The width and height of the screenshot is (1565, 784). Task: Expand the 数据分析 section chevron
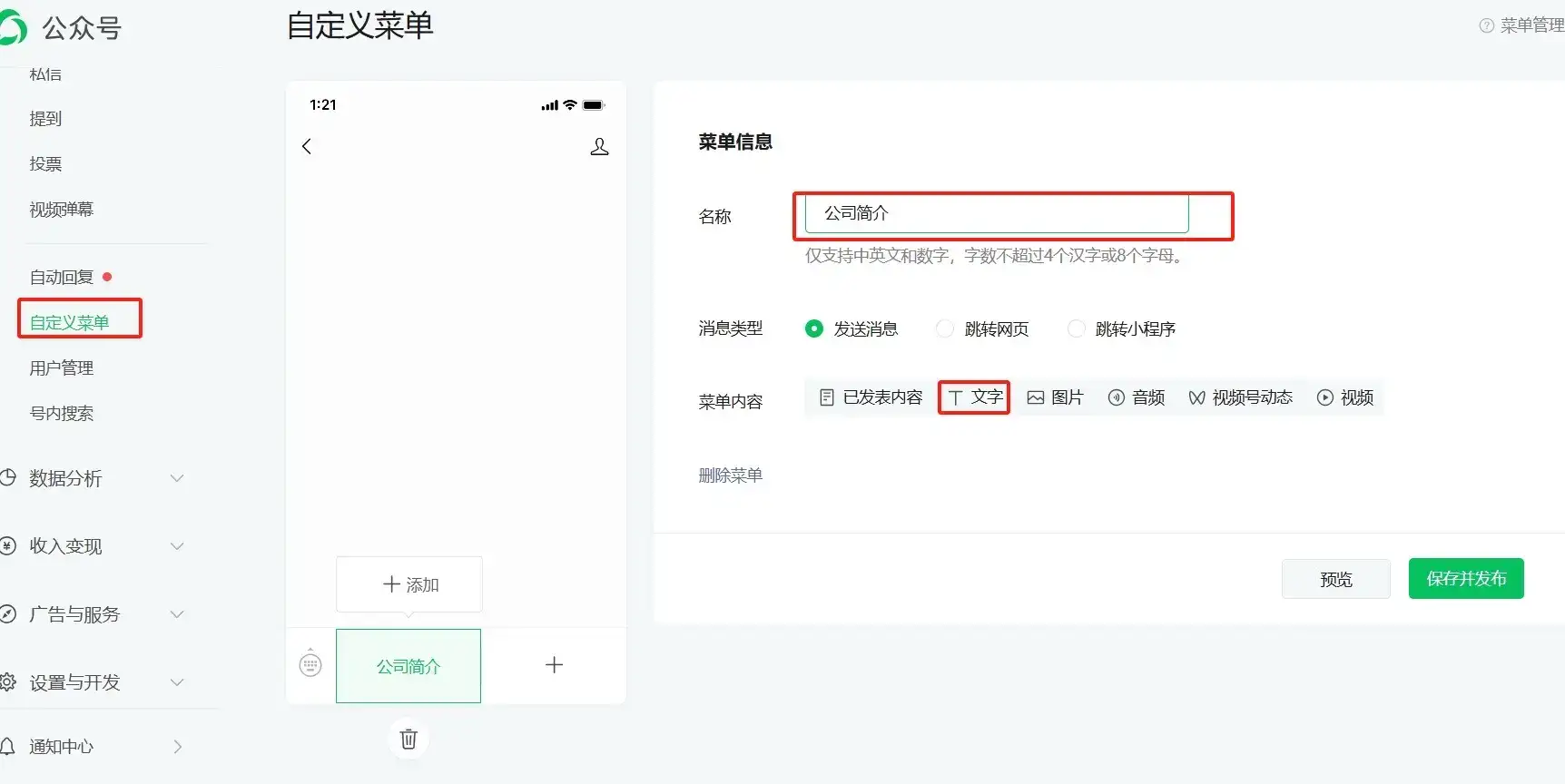pyautogui.click(x=177, y=478)
